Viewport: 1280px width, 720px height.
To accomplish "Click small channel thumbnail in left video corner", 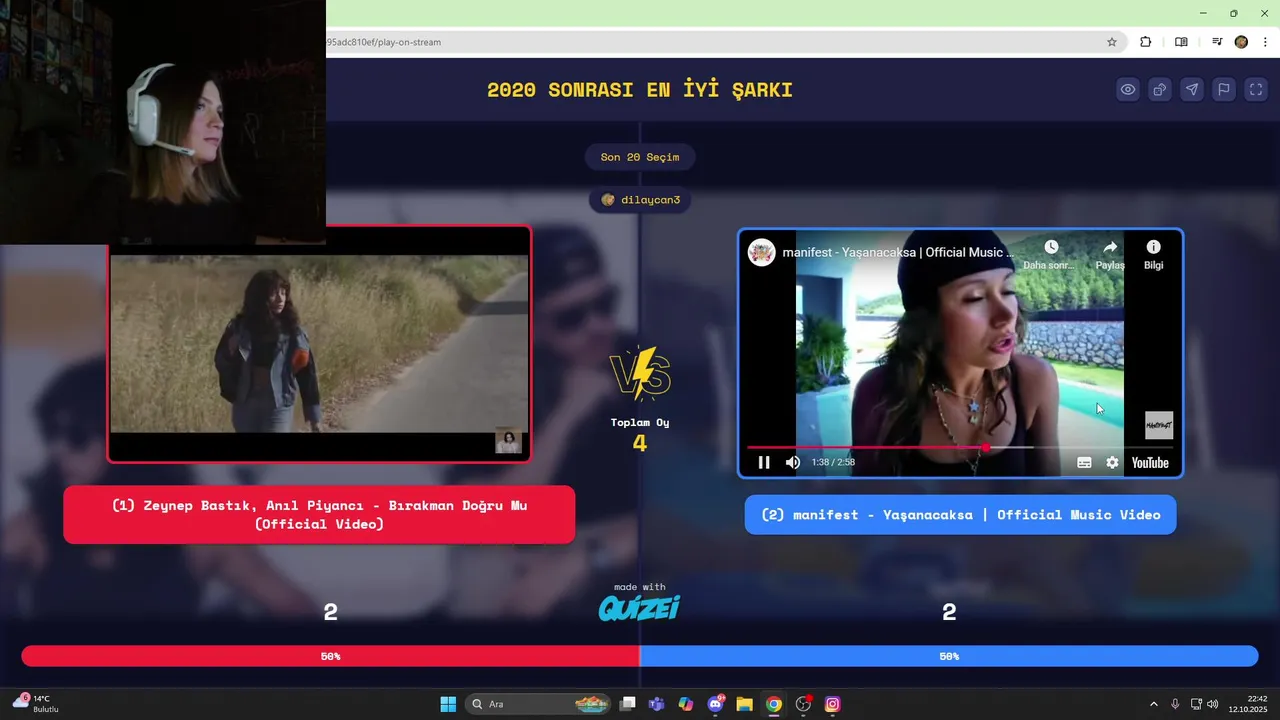I will point(508,441).
